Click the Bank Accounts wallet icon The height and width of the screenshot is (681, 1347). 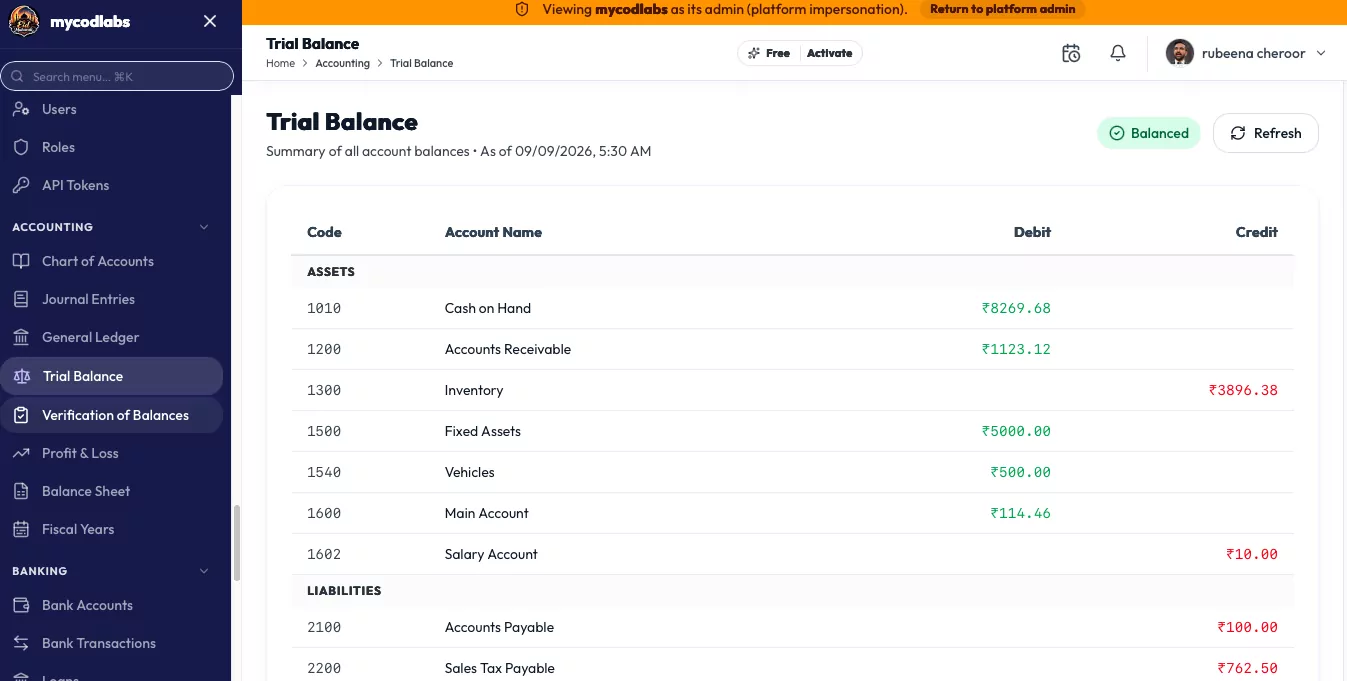pos(21,605)
